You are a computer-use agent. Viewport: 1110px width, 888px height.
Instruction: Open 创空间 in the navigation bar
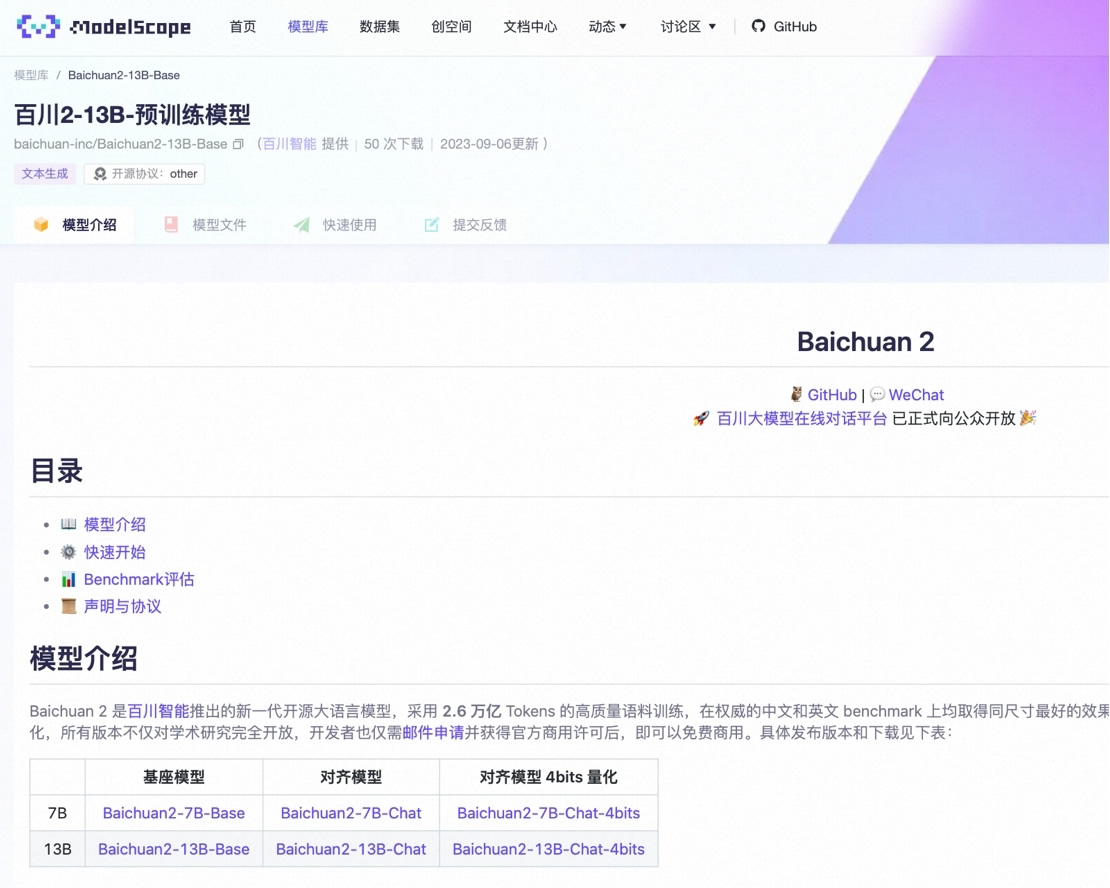coord(452,26)
